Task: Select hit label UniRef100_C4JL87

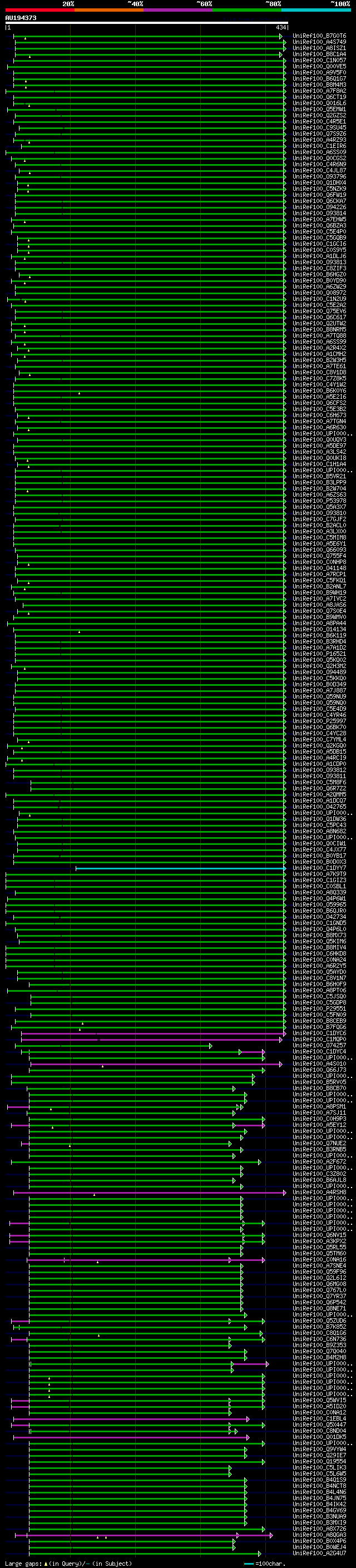Action: tap(319, 170)
